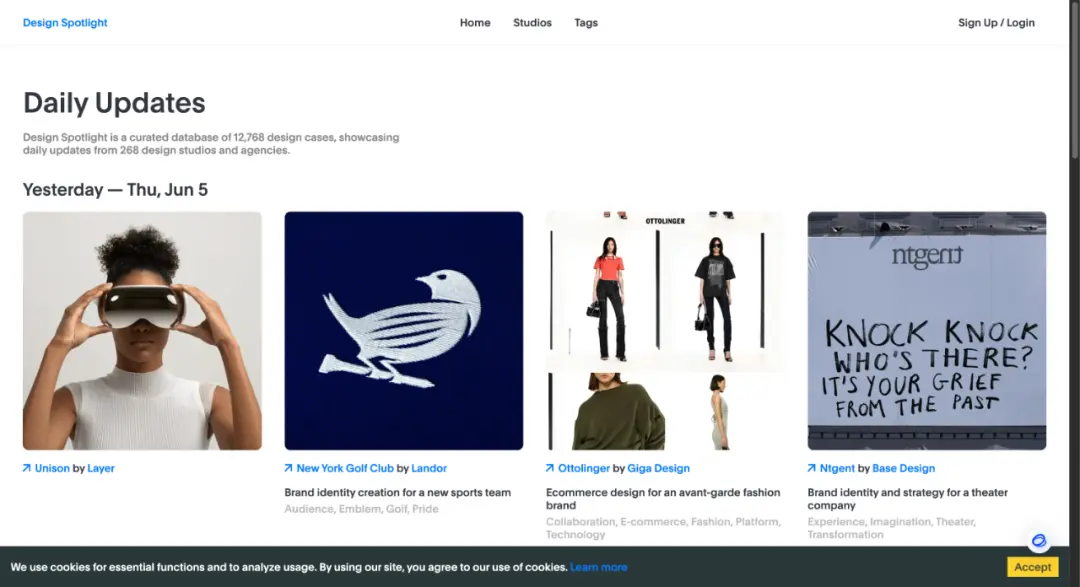Open the VR headset Unison thumbnail
Image resolution: width=1080 pixels, height=587 pixels.
142,331
